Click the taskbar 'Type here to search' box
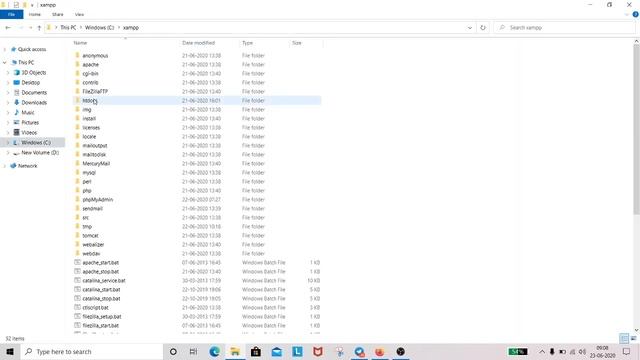The width and height of the screenshot is (640, 360). tap(91, 351)
